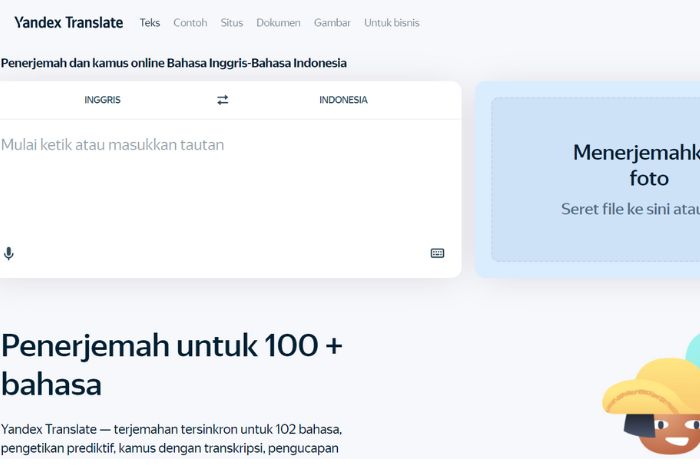The image size is (700, 465).
Task: Click the 'Penerjemah untuk 100 + bahasa' heading
Action: point(171,364)
